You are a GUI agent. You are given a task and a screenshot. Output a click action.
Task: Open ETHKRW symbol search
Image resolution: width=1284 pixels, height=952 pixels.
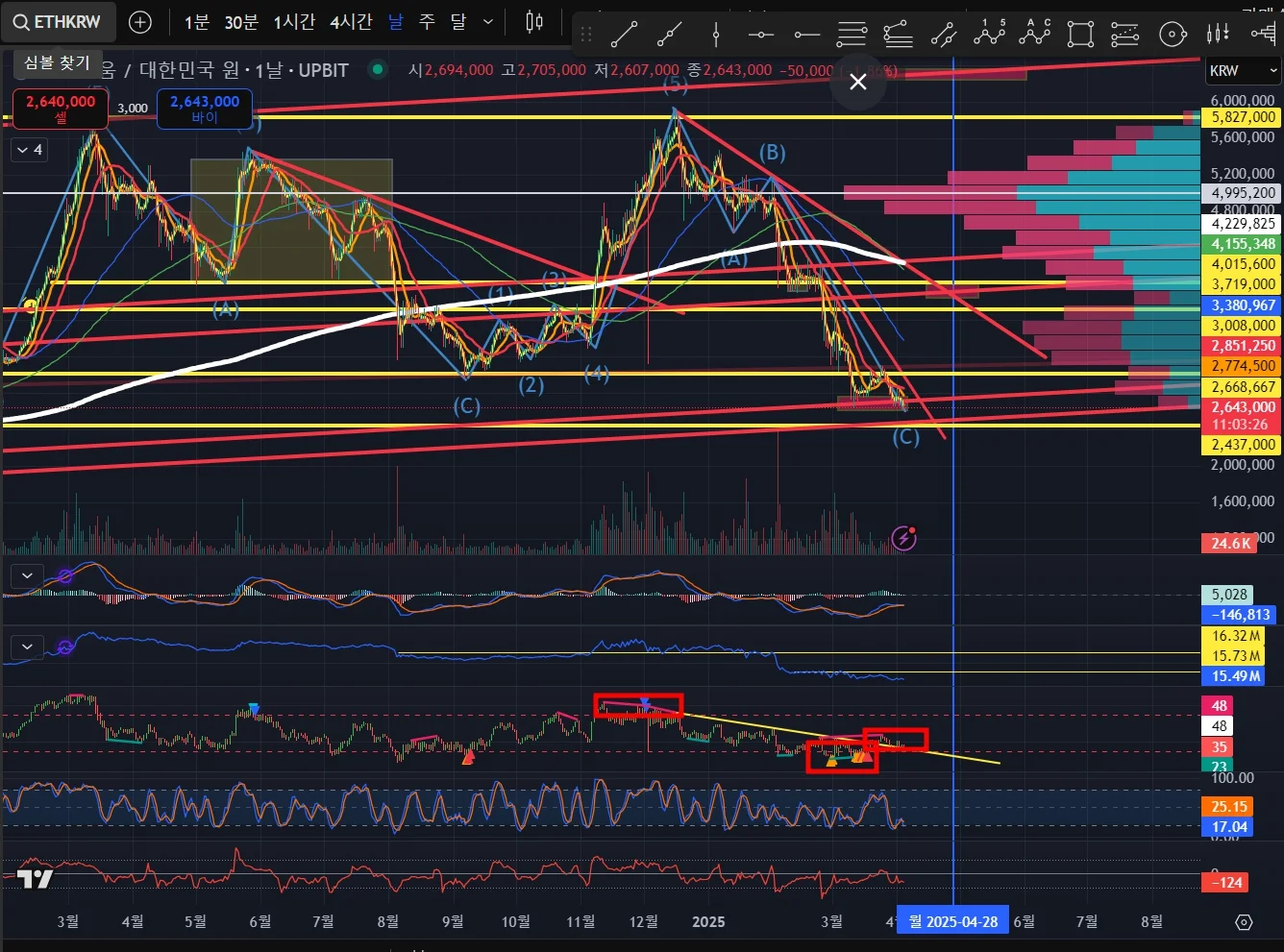pos(58,21)
